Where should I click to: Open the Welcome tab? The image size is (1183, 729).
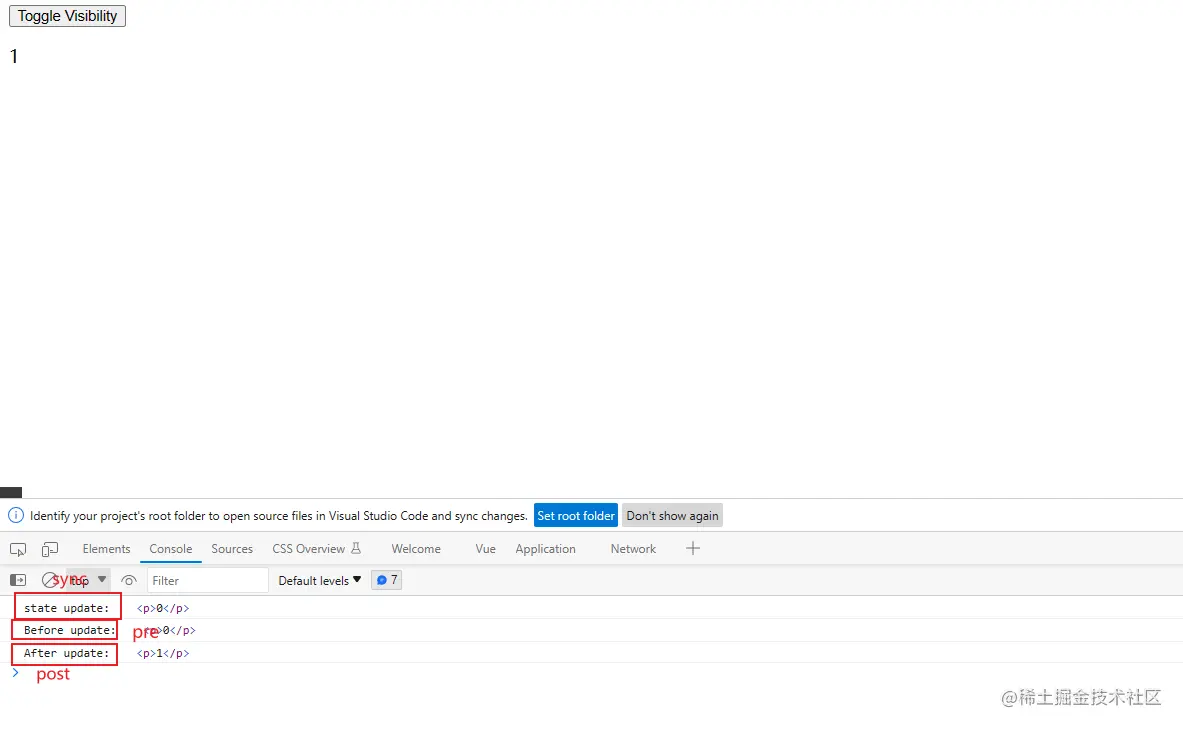pyautogui.click(x=416, y=549)
